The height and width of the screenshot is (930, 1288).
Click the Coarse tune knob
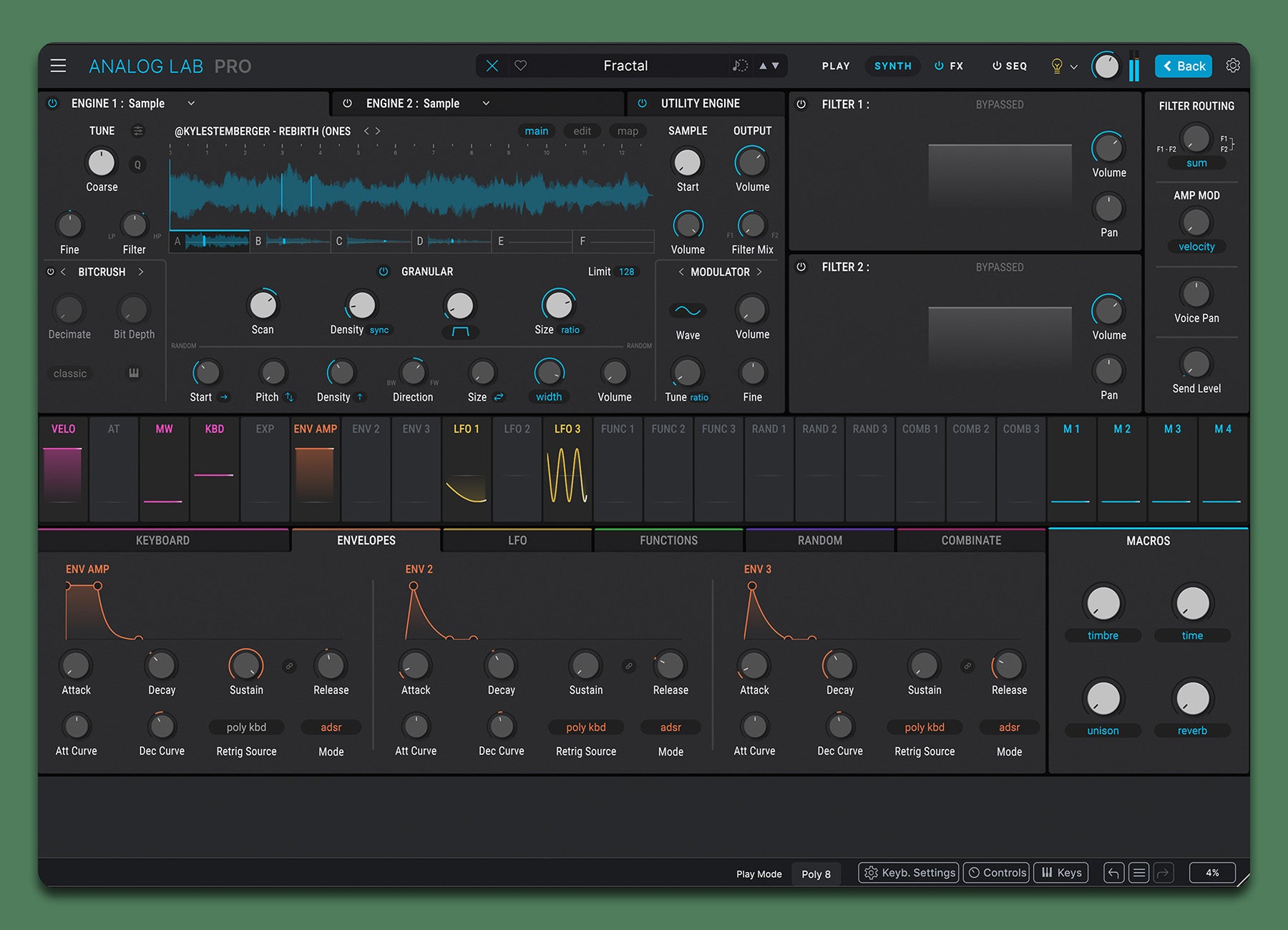coord(101,163)
